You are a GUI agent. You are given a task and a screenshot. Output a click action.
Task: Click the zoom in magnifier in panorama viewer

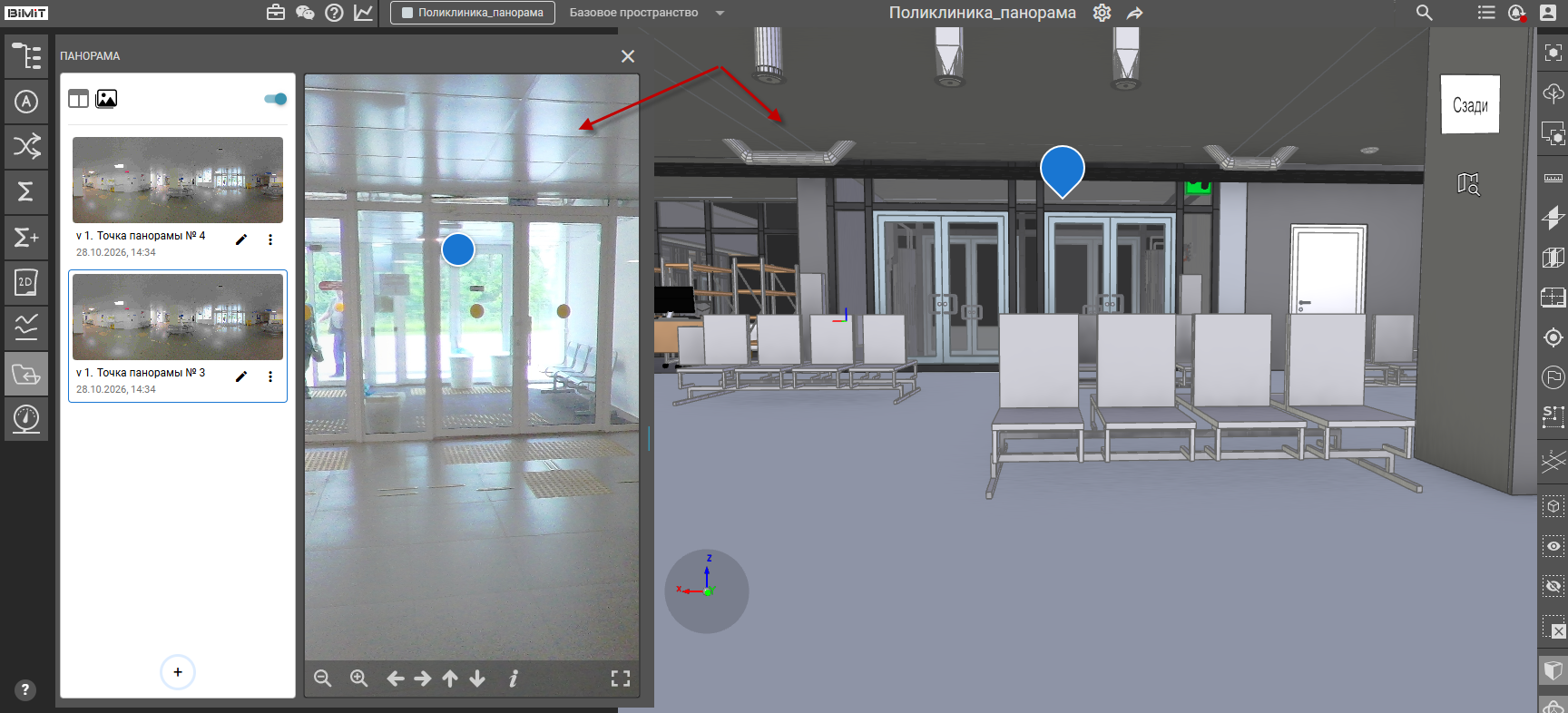(x=359, y=679)
